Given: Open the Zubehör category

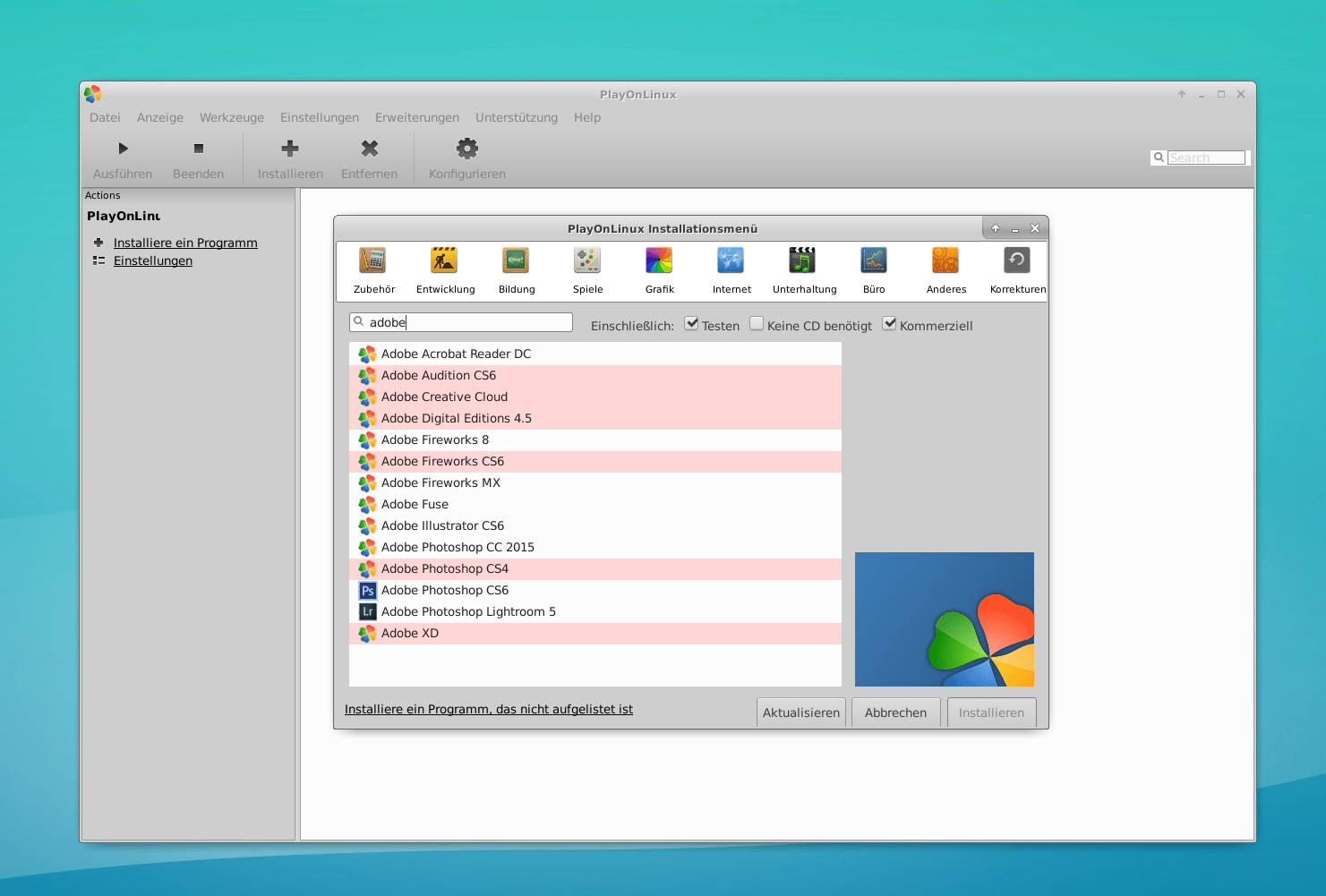Looking at the screenshot, I should point(373,270).
